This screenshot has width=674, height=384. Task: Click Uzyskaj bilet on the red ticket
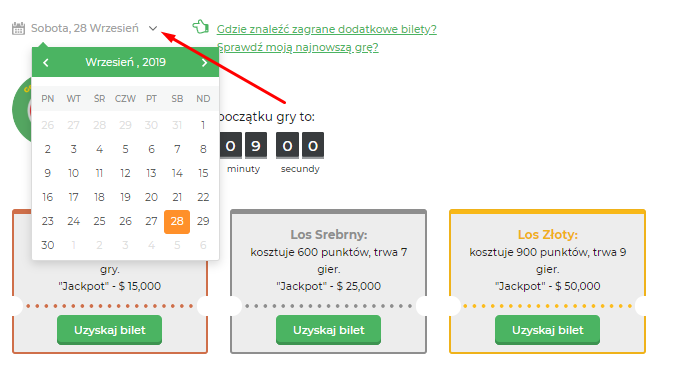[x=110, y=330]
